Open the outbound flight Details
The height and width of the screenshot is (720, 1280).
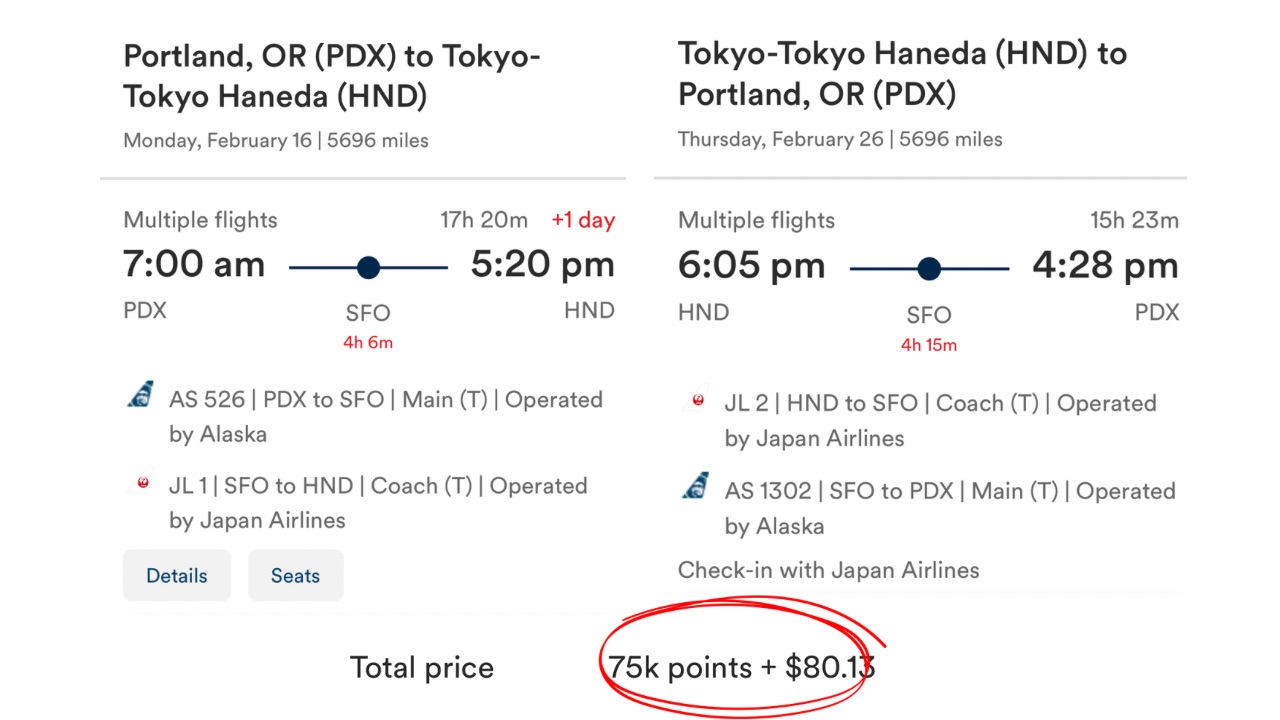tap(177, 576)
